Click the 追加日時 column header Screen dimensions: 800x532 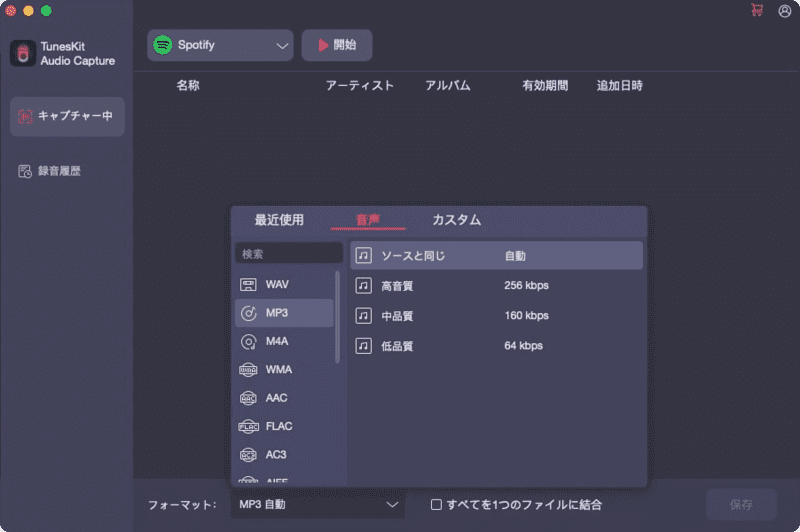click(x=619, y=86)
